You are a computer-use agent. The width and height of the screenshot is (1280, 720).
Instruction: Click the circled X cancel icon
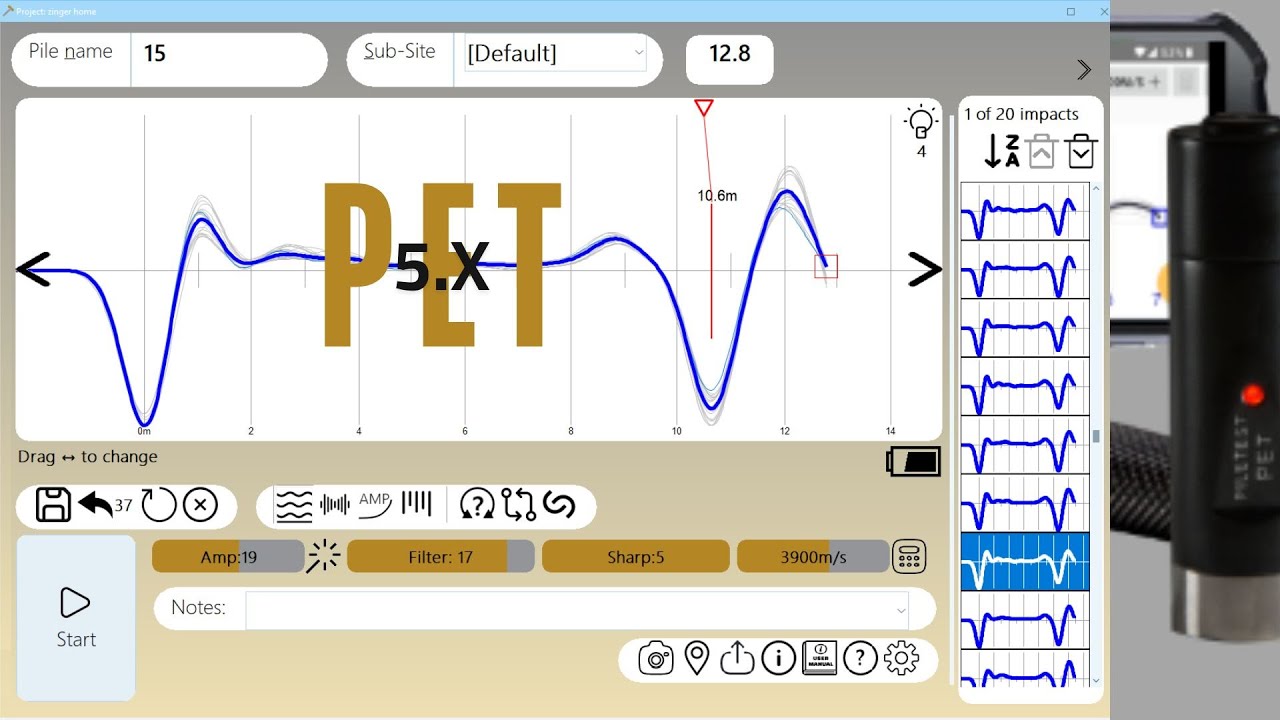coord(200,505)
